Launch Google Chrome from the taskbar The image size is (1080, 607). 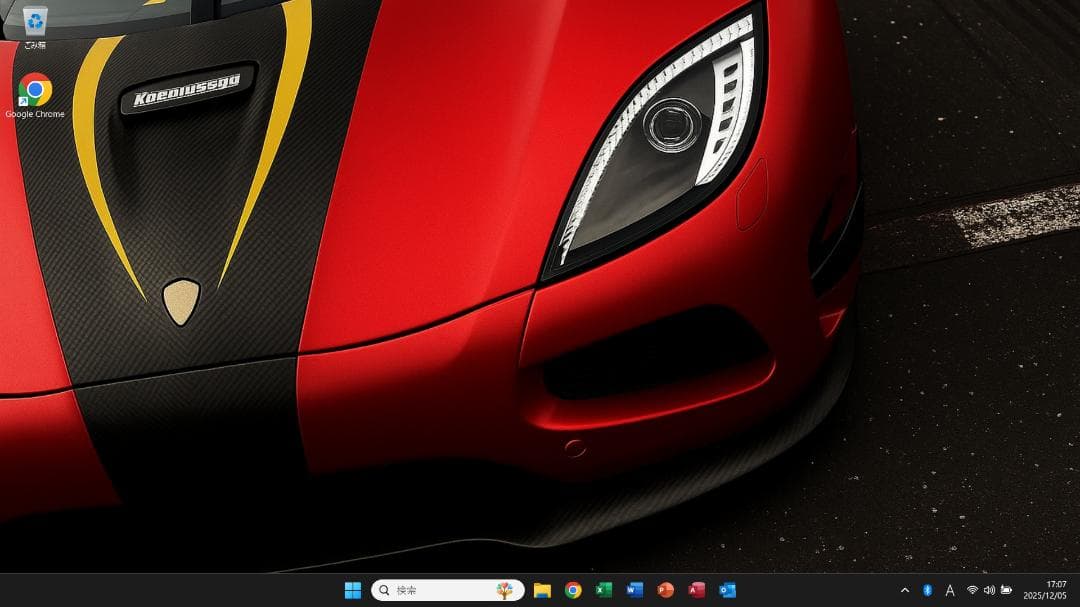coord(572,590)
